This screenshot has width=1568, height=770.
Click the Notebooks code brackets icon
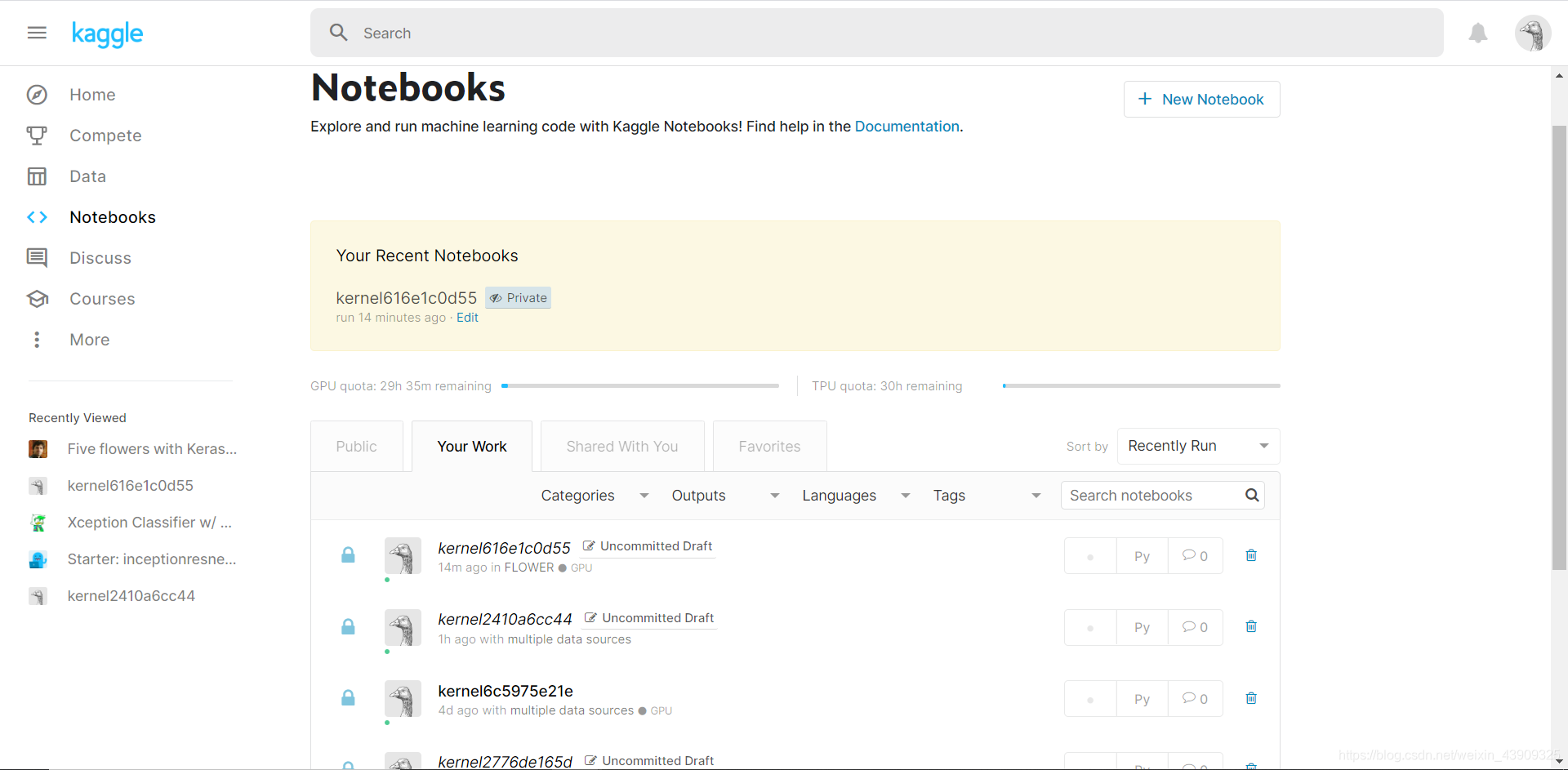click(x=37, y=217)
